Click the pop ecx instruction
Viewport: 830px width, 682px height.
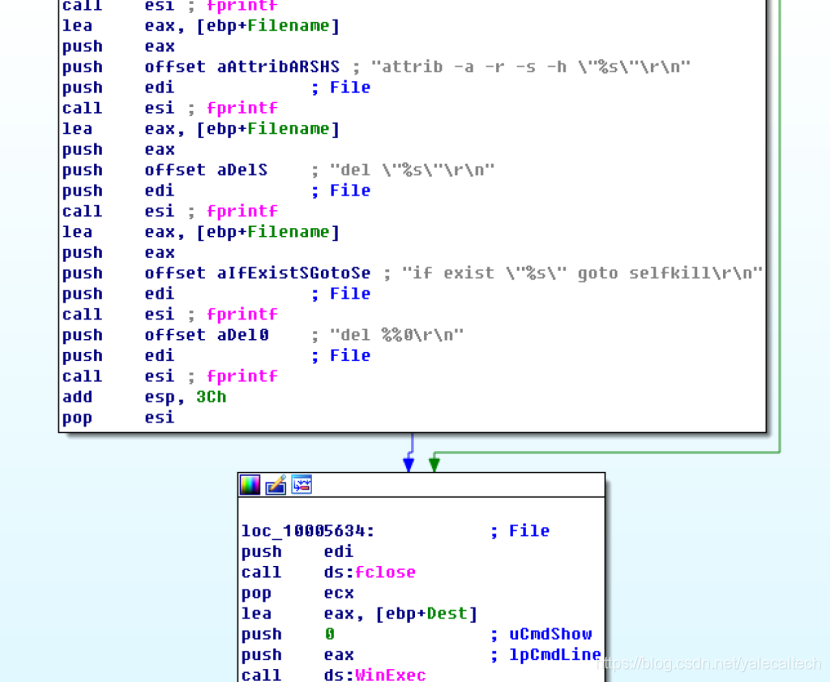[x=297, y=593]
